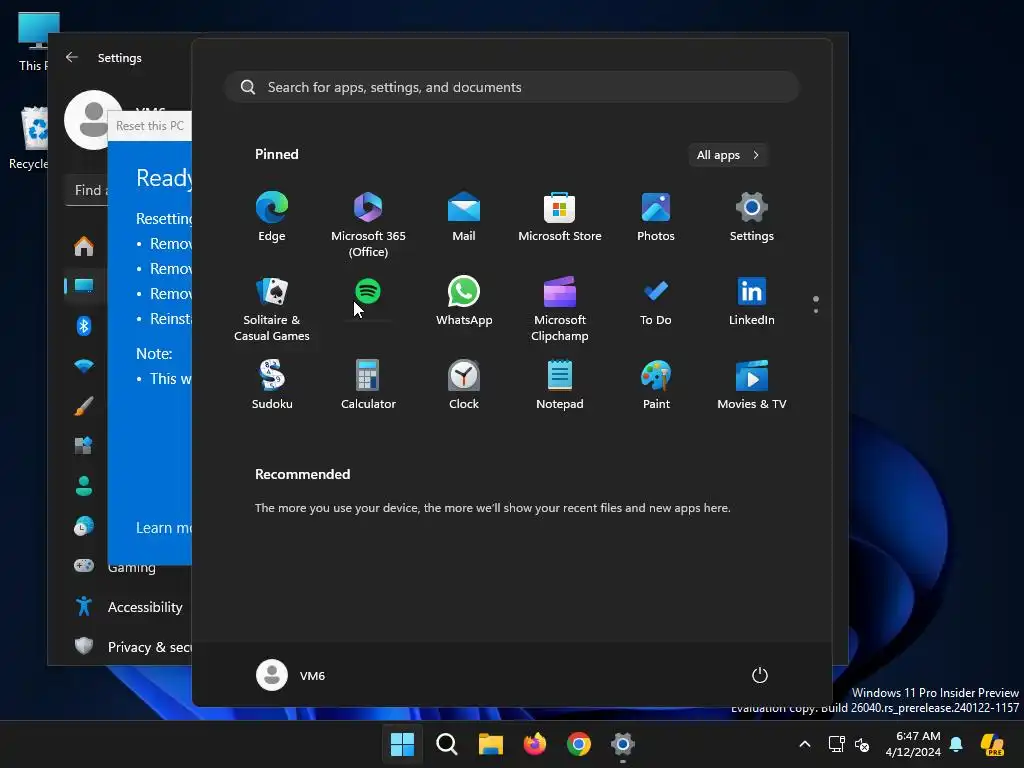Launch the Clock app

point(464,385)
